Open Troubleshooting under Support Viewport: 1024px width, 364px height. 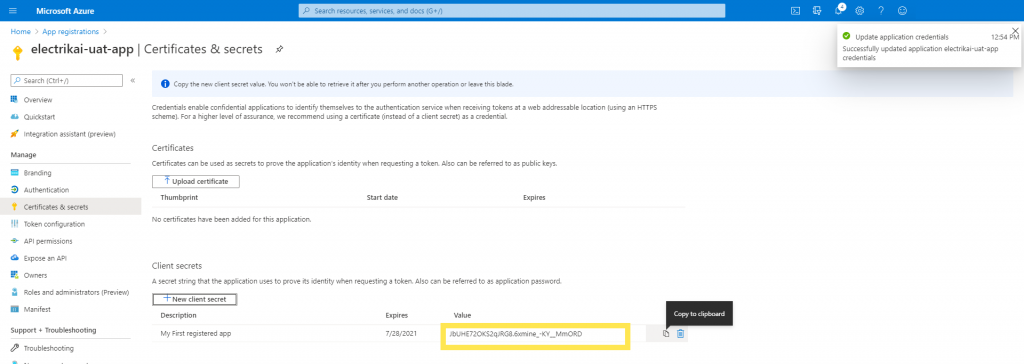(x=49, y=348)
